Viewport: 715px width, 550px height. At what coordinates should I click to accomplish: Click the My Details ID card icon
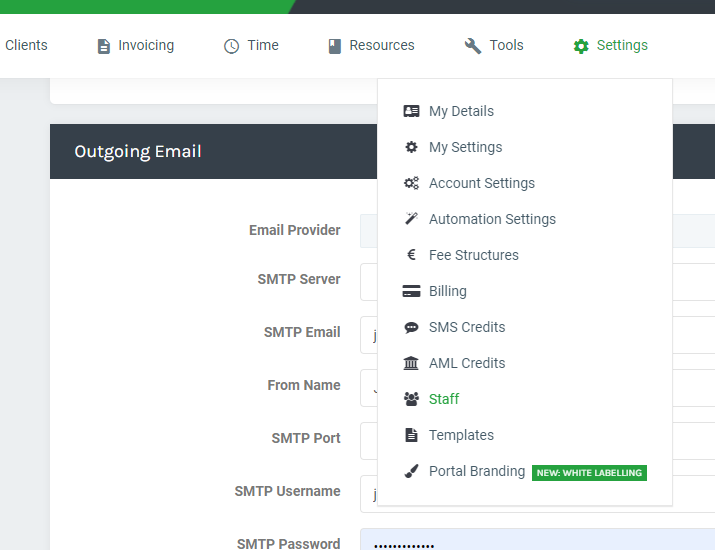(411, 111)
